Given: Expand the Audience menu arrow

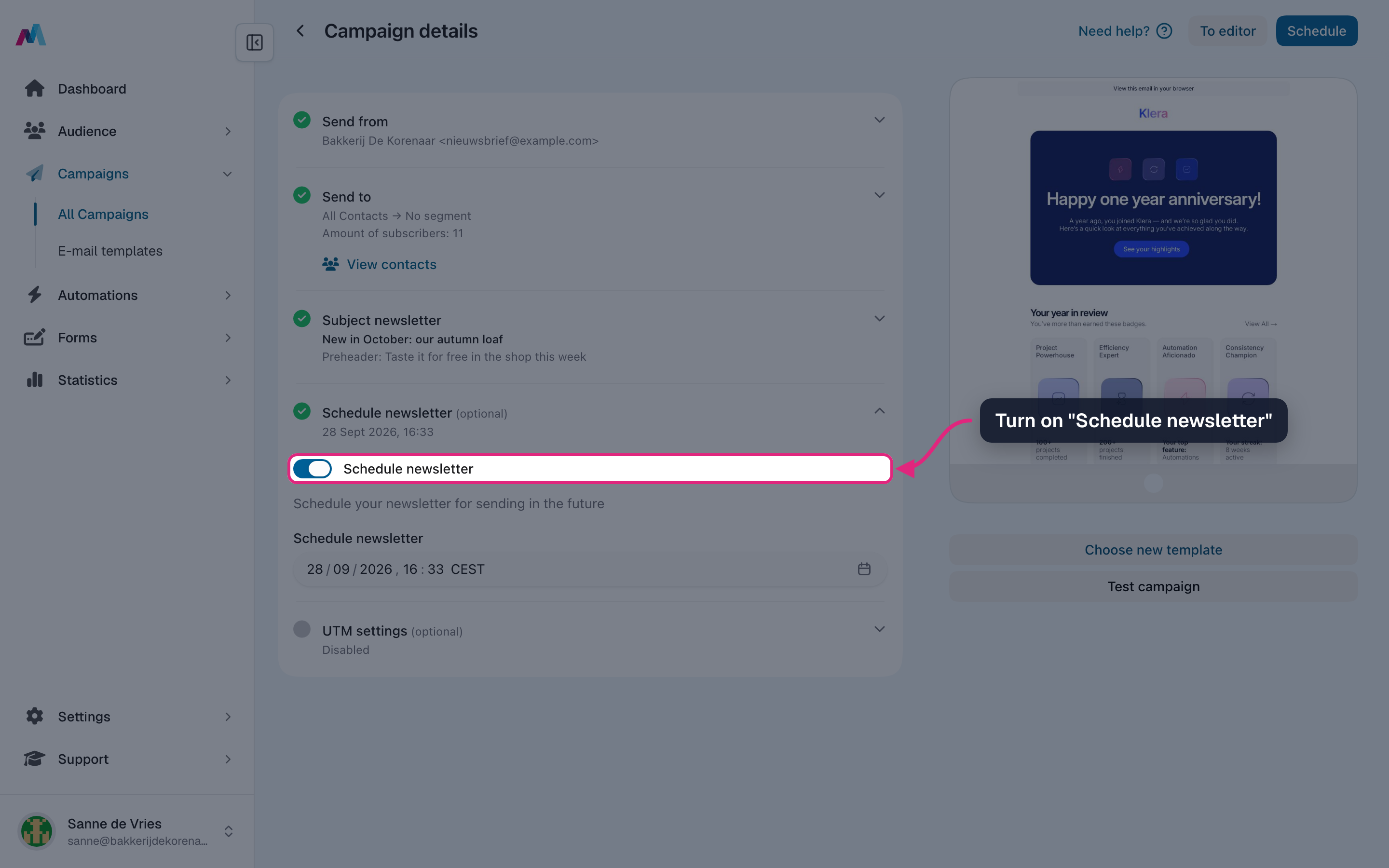Looking at the screenshot, I should click(228, 132).
